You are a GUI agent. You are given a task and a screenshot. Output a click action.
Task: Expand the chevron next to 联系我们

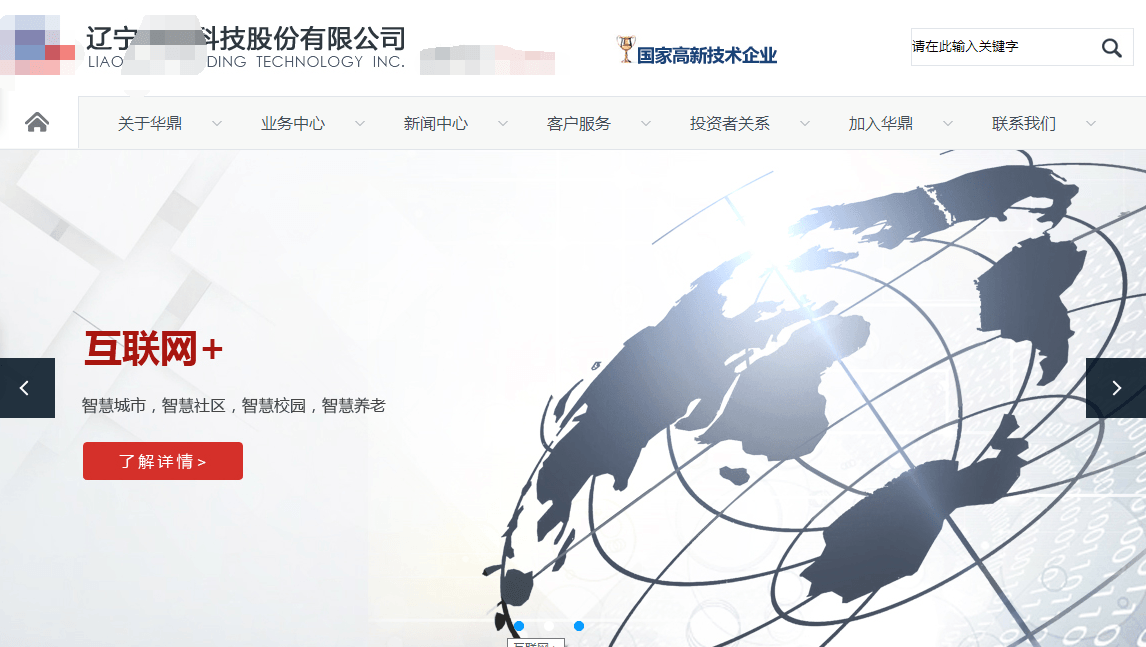click(x=1090, y=124)
